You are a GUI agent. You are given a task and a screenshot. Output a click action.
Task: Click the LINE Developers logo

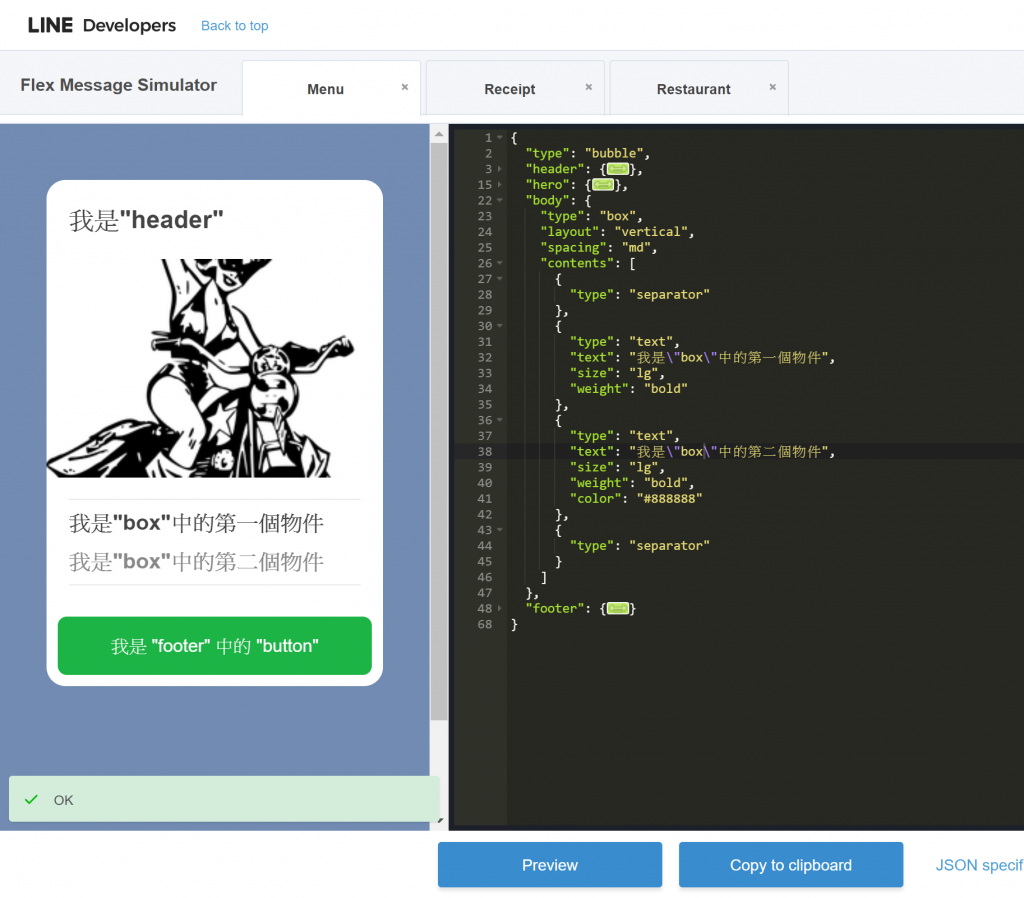pyautogui.click(x=101, y=25)
